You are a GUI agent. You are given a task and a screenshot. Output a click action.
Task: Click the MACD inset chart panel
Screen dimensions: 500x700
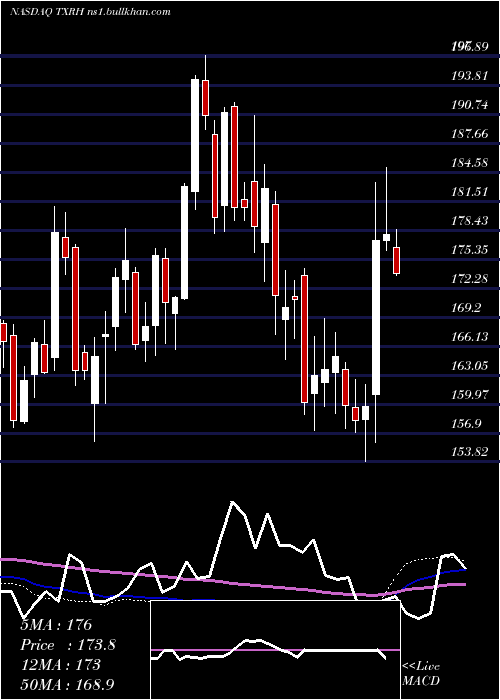click(275, 650)
